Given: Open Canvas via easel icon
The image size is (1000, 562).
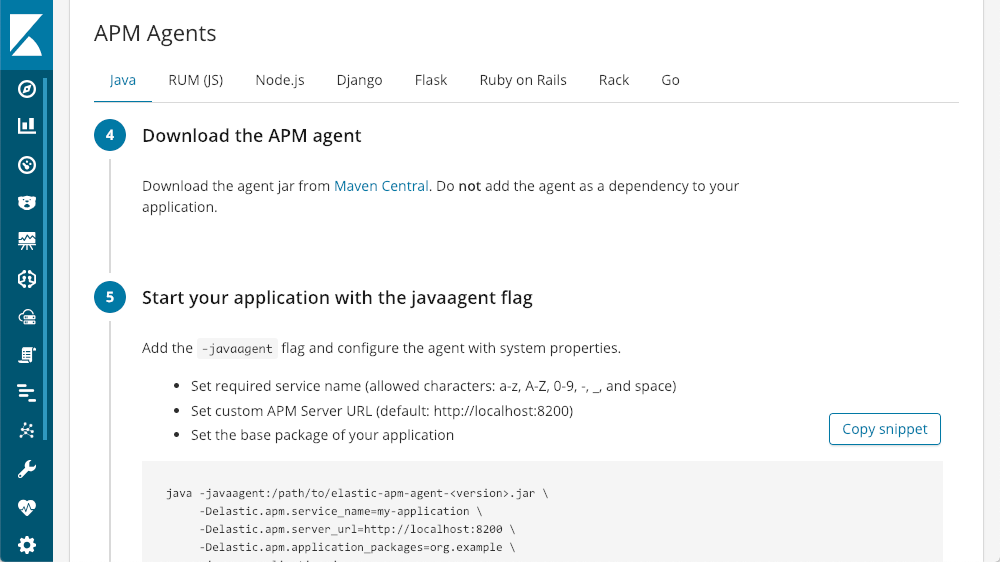Looking at the screenshot, I should pyautogui.click(x=26, y=240).
